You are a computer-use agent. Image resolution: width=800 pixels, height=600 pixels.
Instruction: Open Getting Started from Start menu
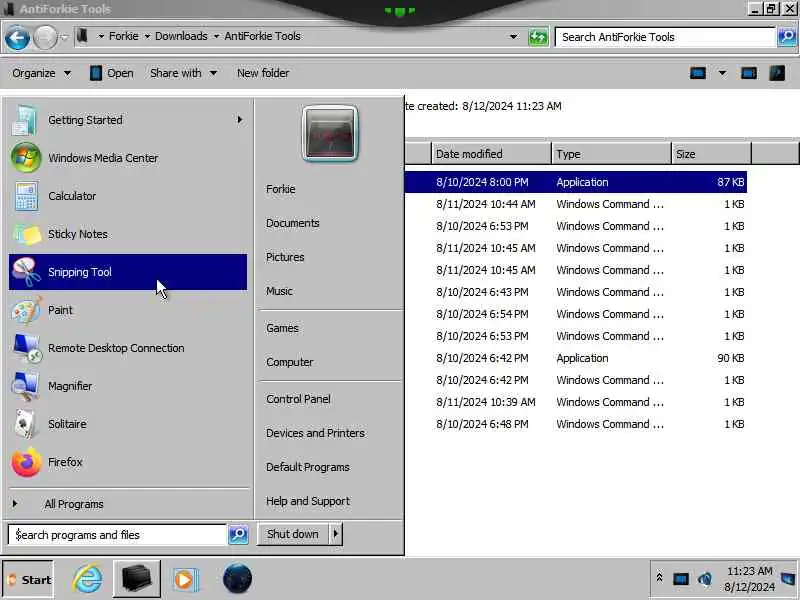click(x=128, y=120)
